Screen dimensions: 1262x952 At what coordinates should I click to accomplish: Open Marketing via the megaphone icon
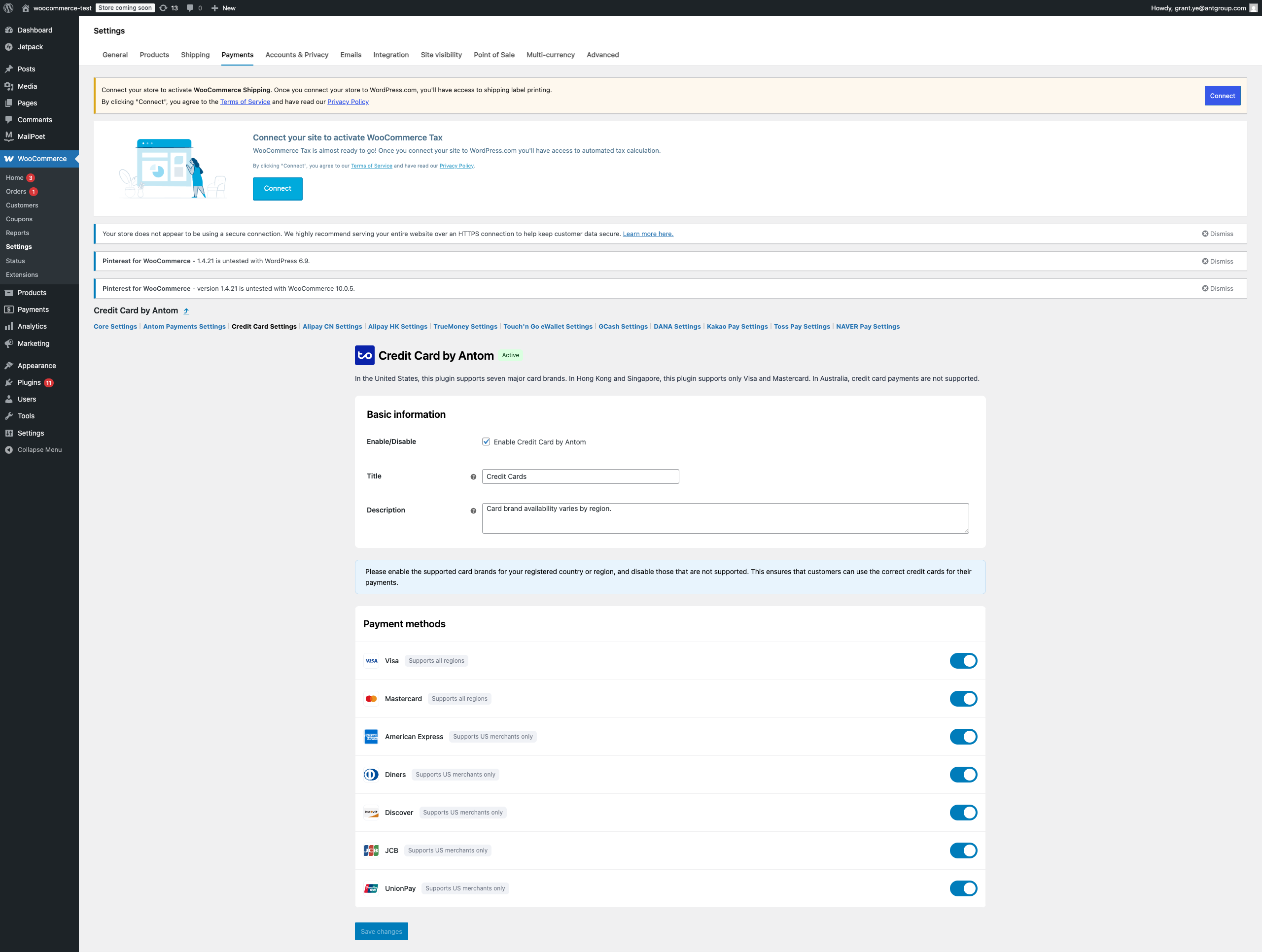(9, 343)
